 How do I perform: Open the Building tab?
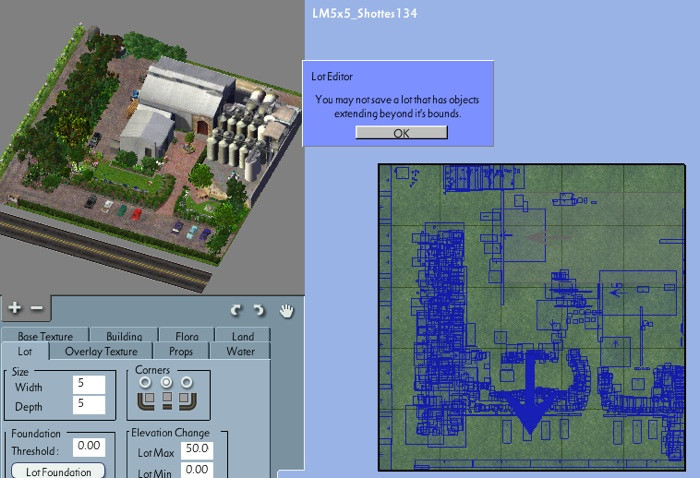124,336
